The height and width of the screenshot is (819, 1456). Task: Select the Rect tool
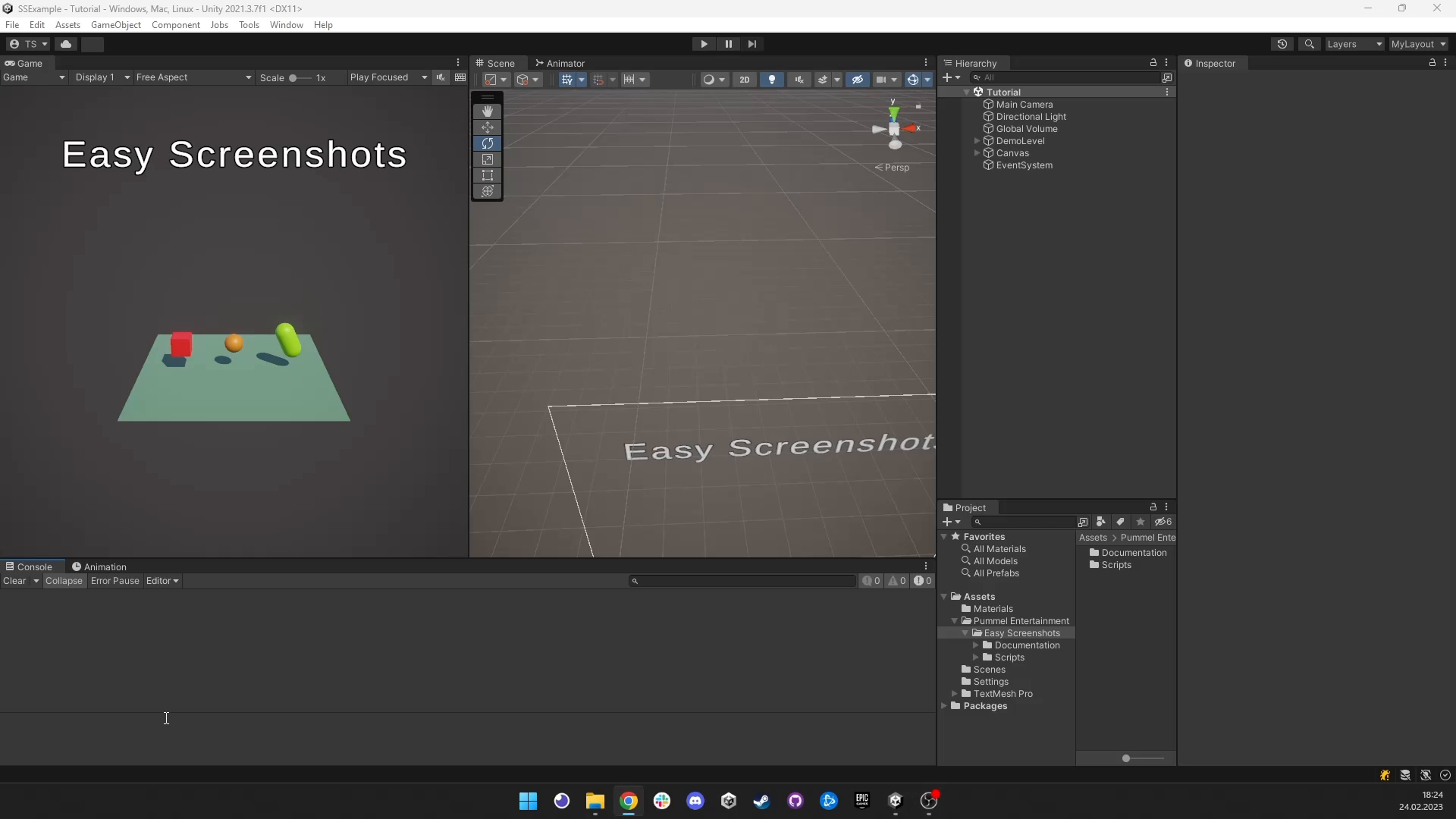click(x=488, y=175)
